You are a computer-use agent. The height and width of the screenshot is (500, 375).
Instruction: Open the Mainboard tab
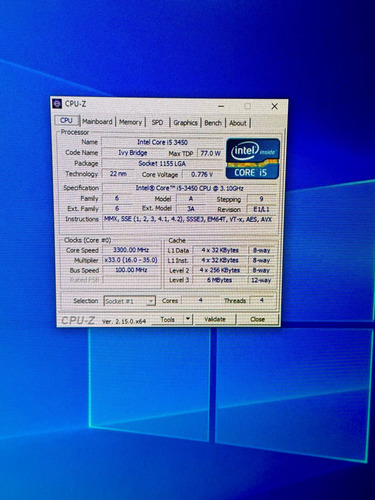pos(97,122)
